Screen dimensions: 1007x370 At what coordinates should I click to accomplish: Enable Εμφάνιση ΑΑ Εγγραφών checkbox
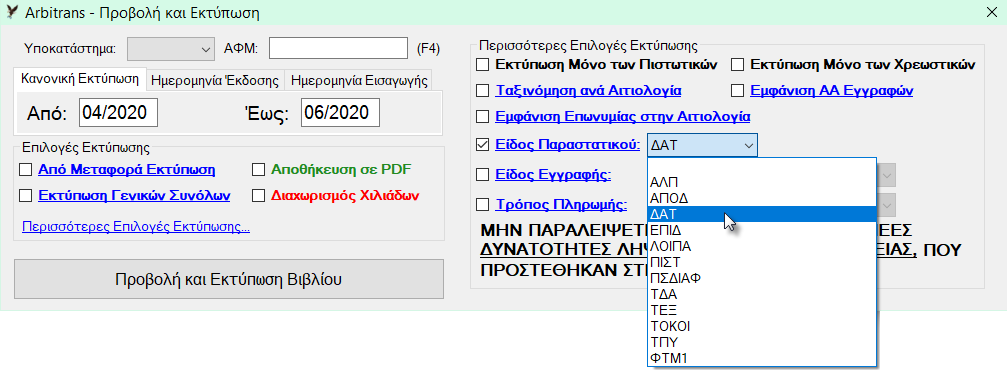pos(738,90)
